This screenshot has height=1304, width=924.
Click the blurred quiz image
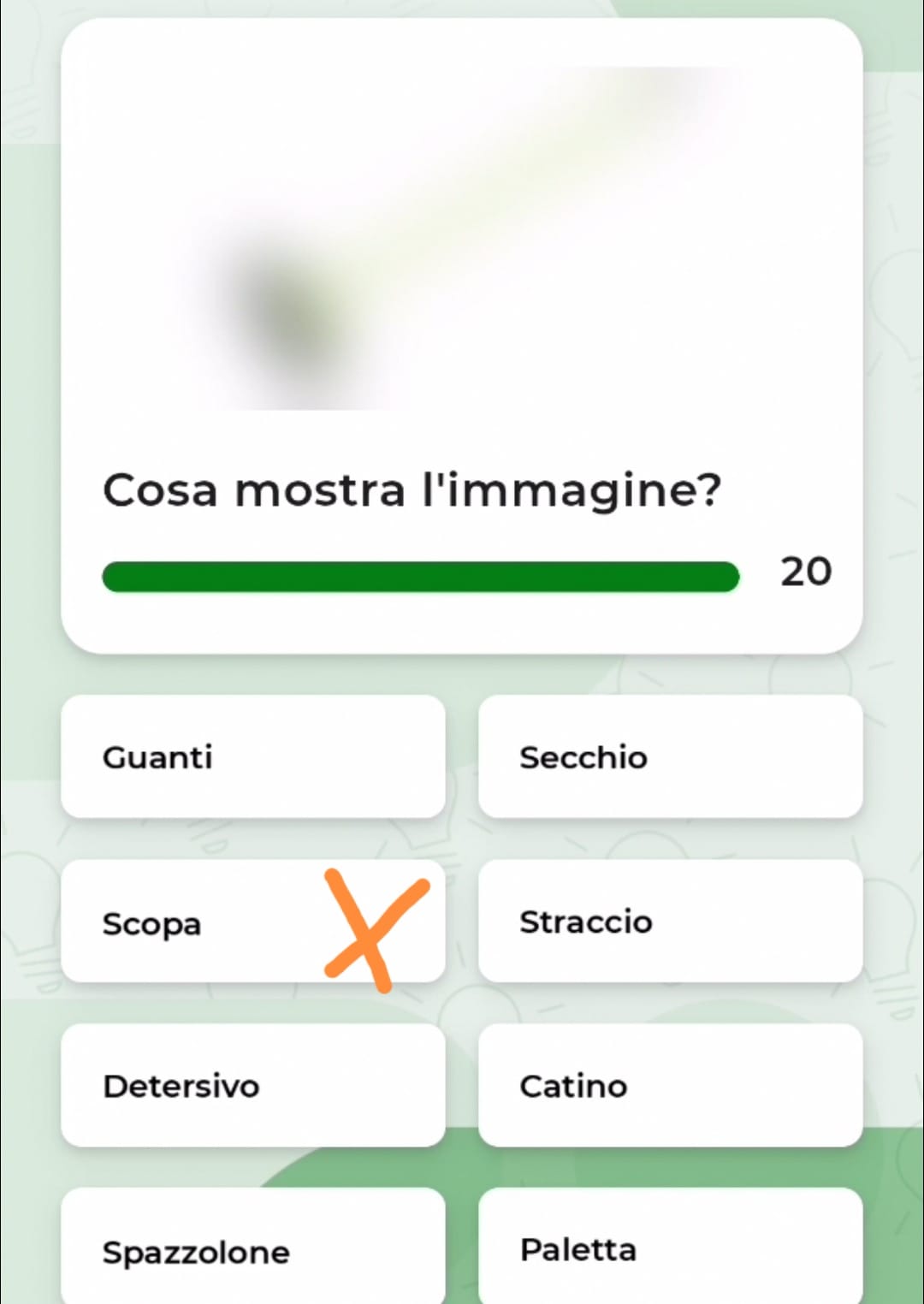tap(462, 238)
